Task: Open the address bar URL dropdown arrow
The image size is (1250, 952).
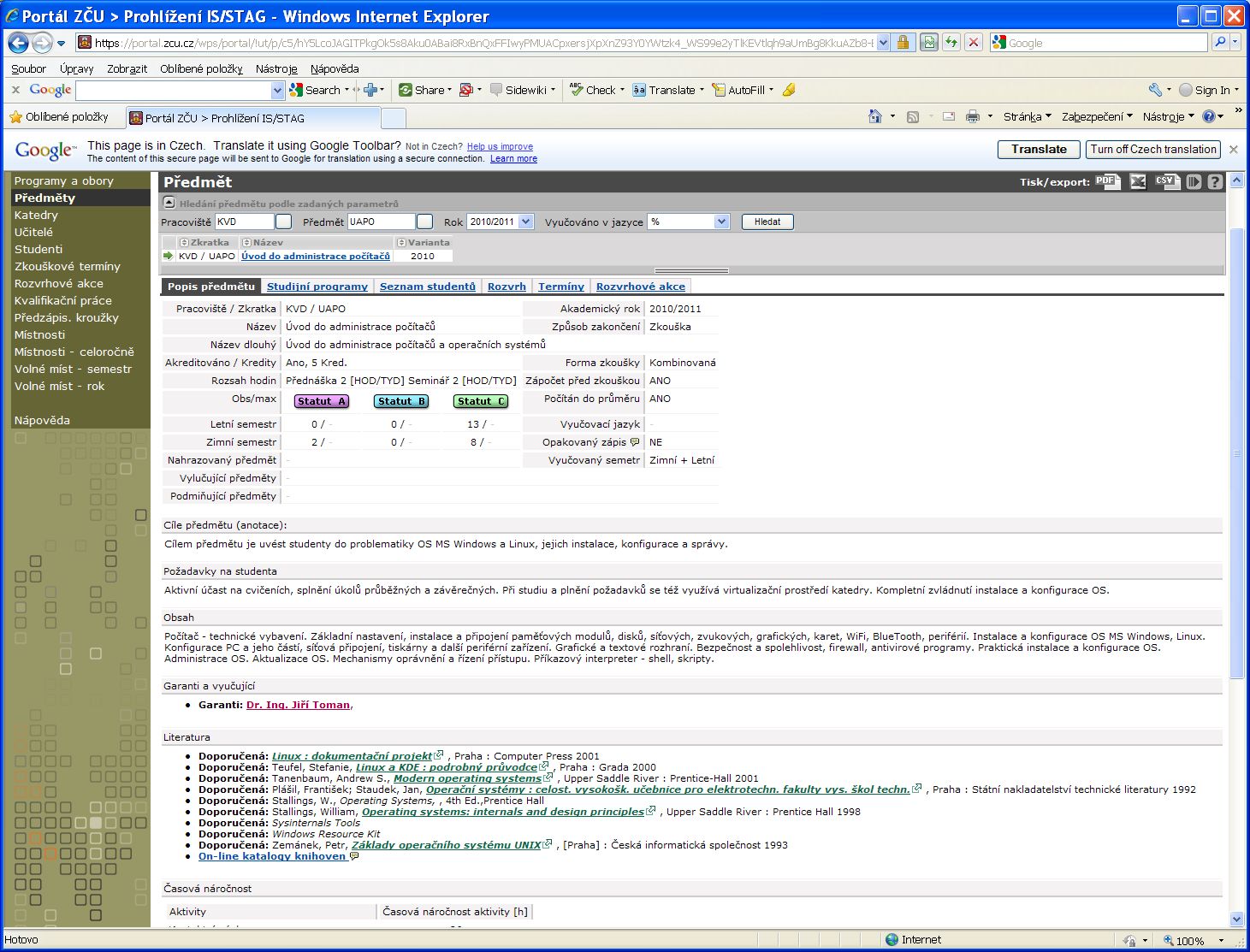Action: 883,42
